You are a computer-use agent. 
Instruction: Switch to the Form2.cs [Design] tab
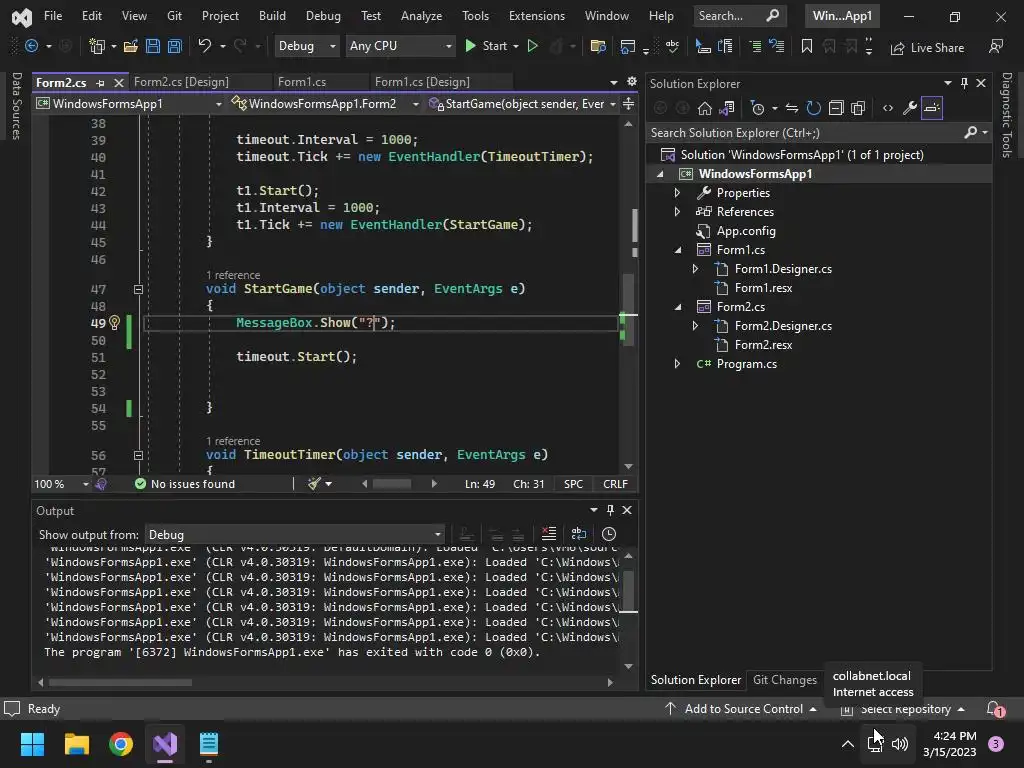click(x=182, y=82)
